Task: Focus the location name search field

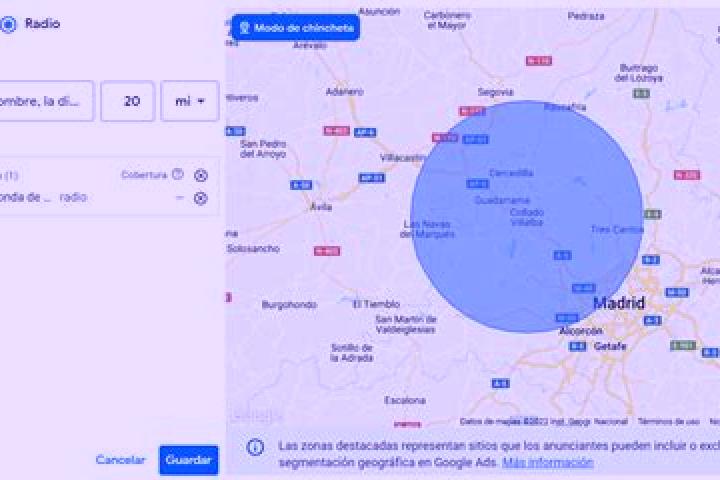Action: click(46, 101)
